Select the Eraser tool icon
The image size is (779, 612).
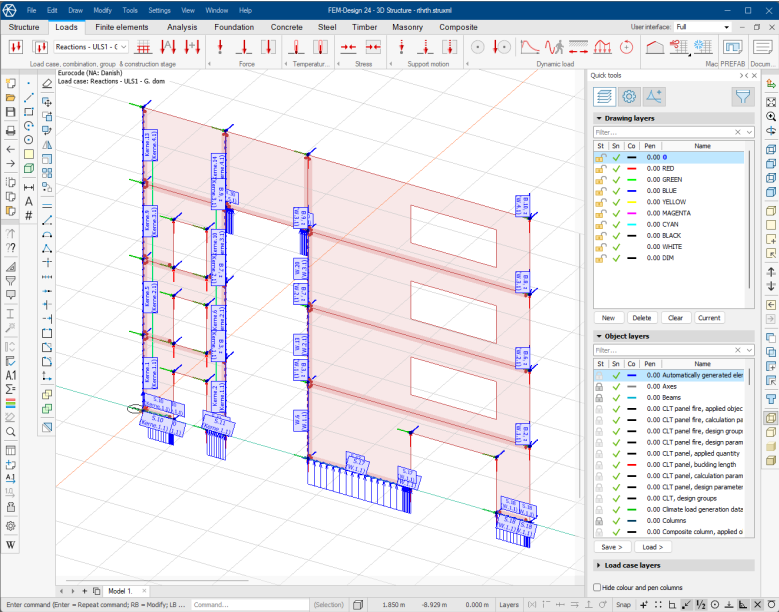coord(47,83)
